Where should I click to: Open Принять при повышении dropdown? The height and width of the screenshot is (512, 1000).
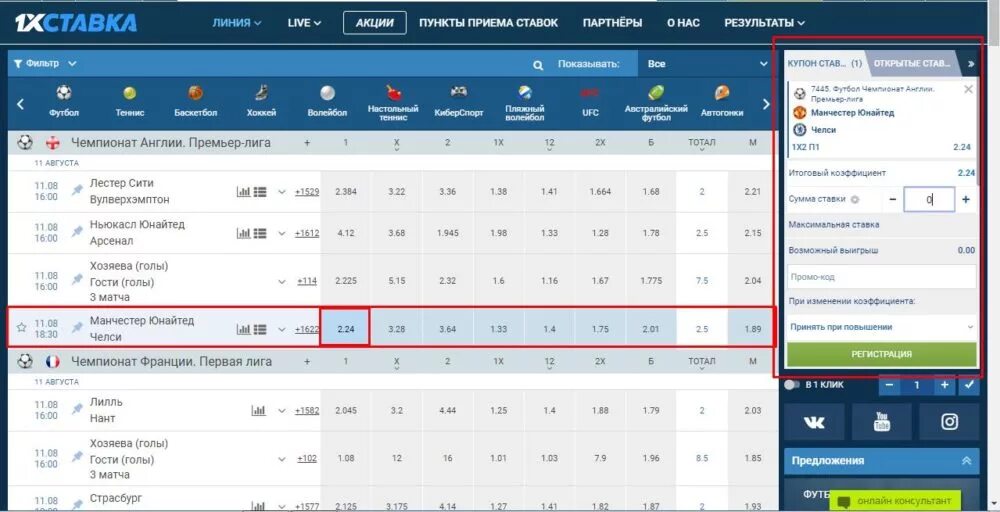coord(882,327)
